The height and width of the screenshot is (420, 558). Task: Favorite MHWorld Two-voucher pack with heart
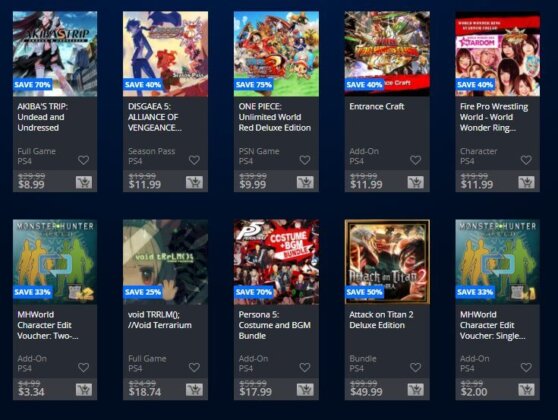coord(84,367)
